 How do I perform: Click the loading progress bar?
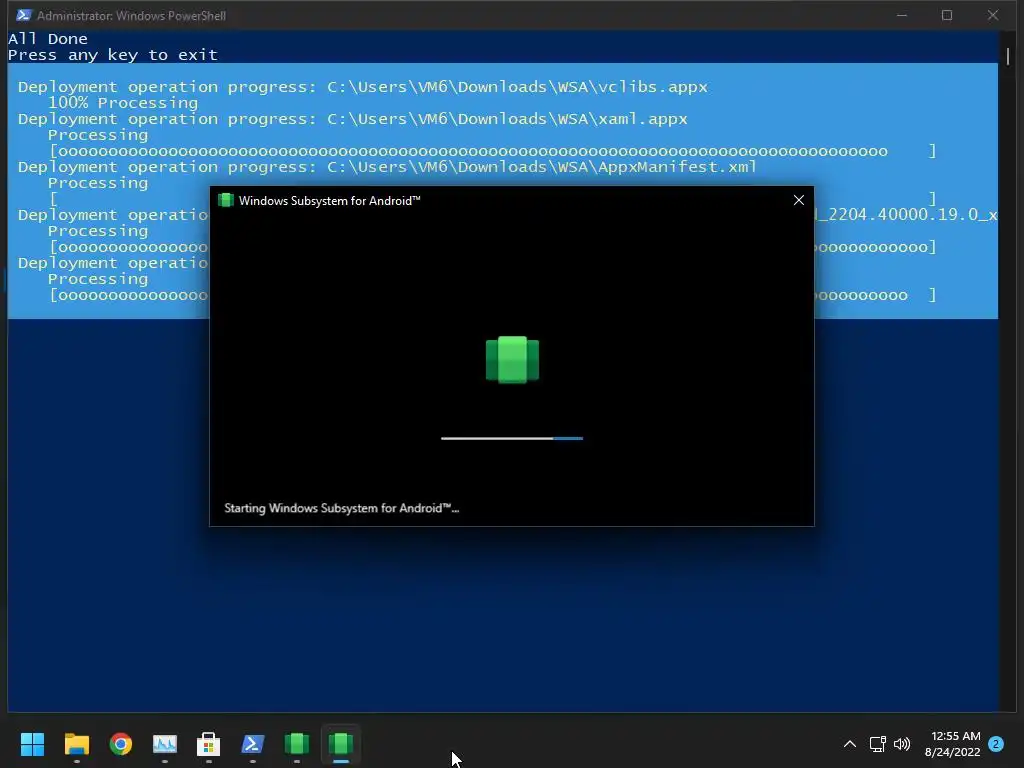(512, 438)
